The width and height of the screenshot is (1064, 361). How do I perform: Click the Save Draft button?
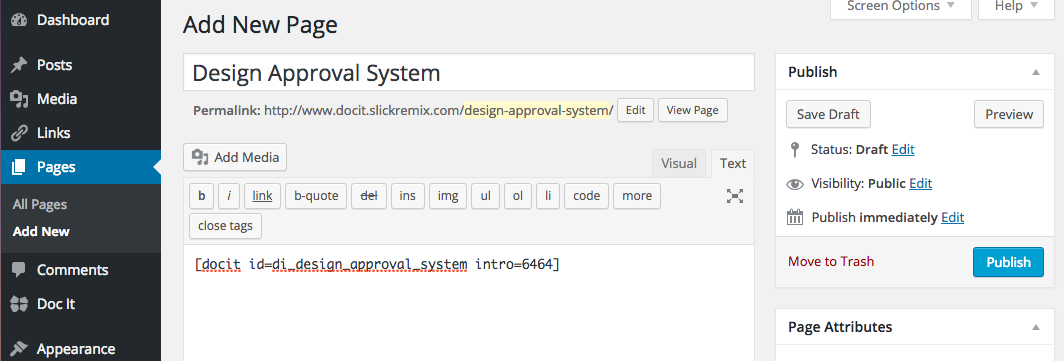(828, 114)
